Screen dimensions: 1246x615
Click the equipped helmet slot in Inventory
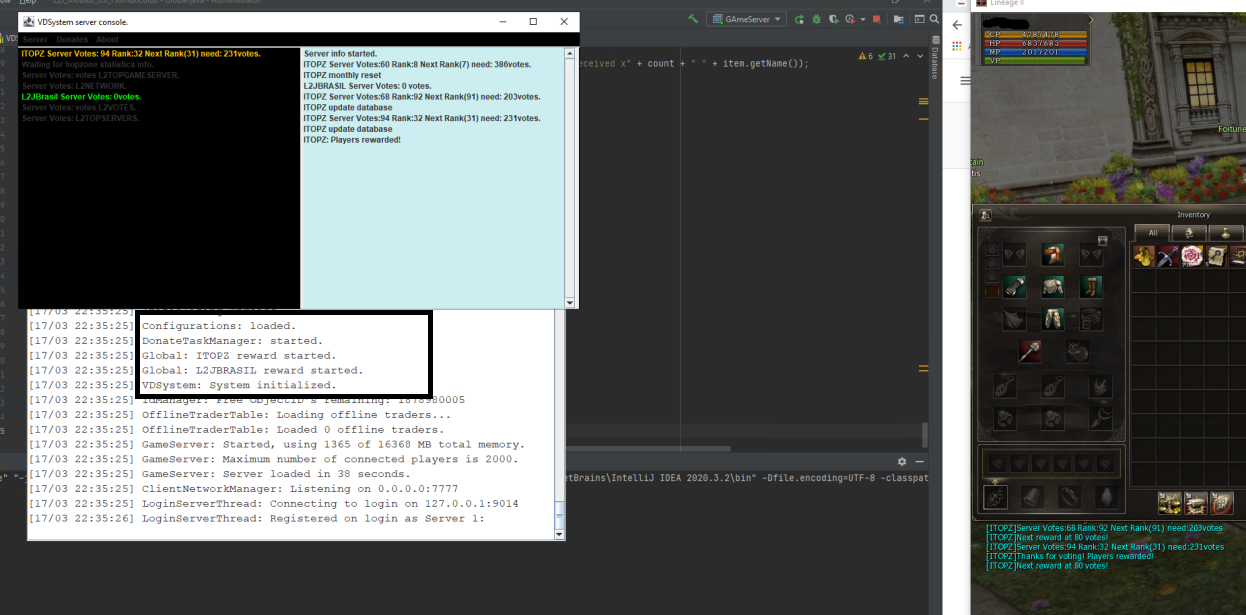pyautogui.click(x=1053, y=254)
